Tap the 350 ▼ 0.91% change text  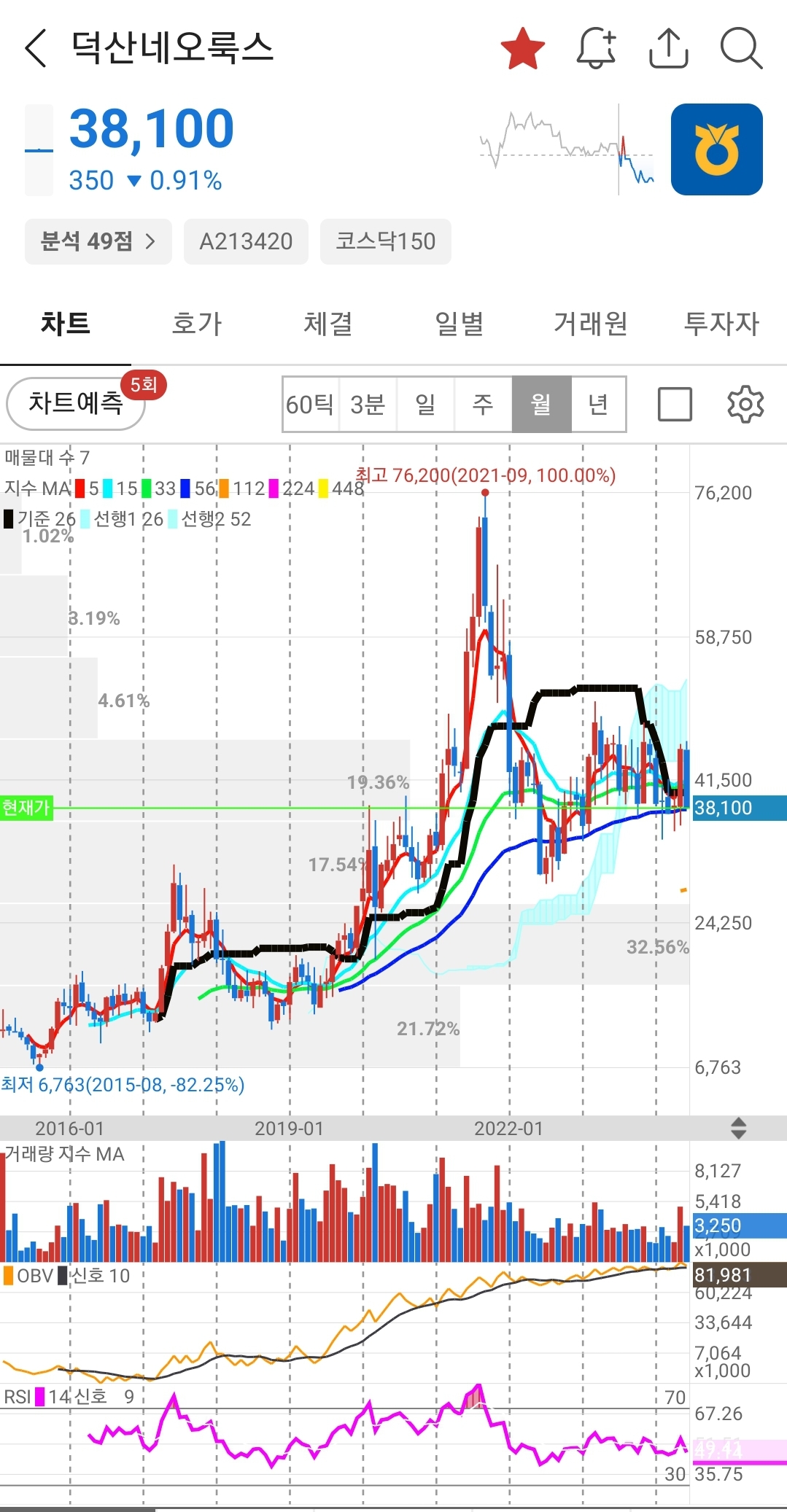[145, 180]
